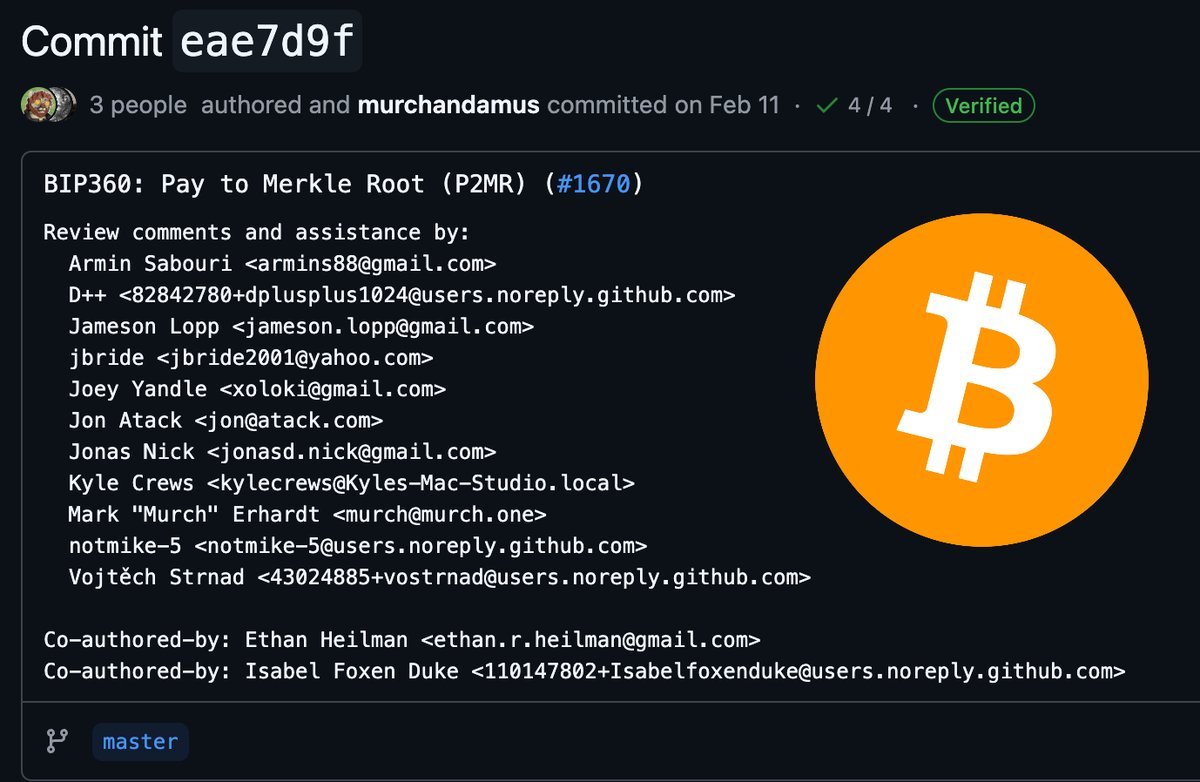
Task: Click the branch fork icon
Action: point(58,741)
